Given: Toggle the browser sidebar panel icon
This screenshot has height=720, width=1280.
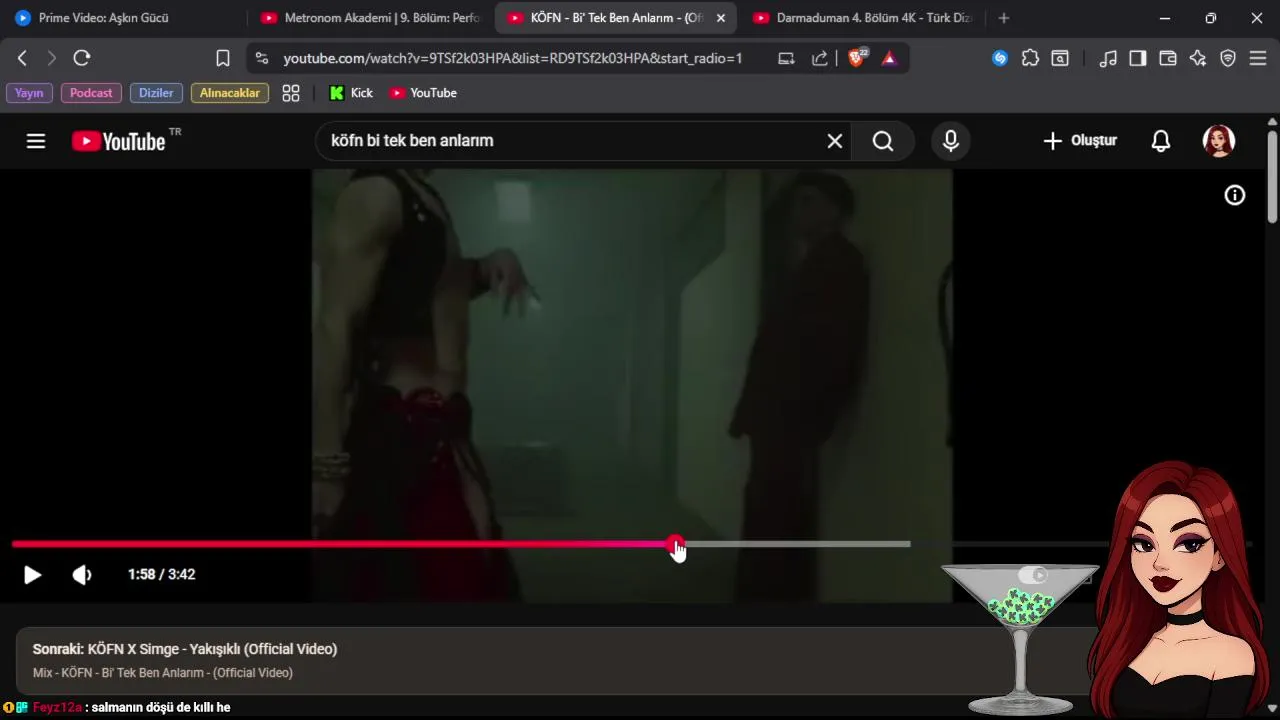Looking at the screenshot, I should click(1138, 58).
